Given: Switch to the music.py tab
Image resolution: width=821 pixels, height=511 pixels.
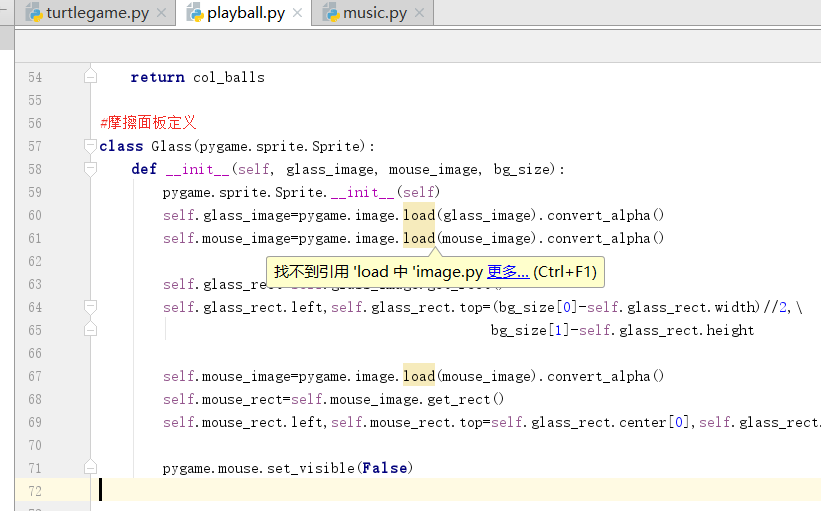Looking at the screenshot, I should 373,13.
